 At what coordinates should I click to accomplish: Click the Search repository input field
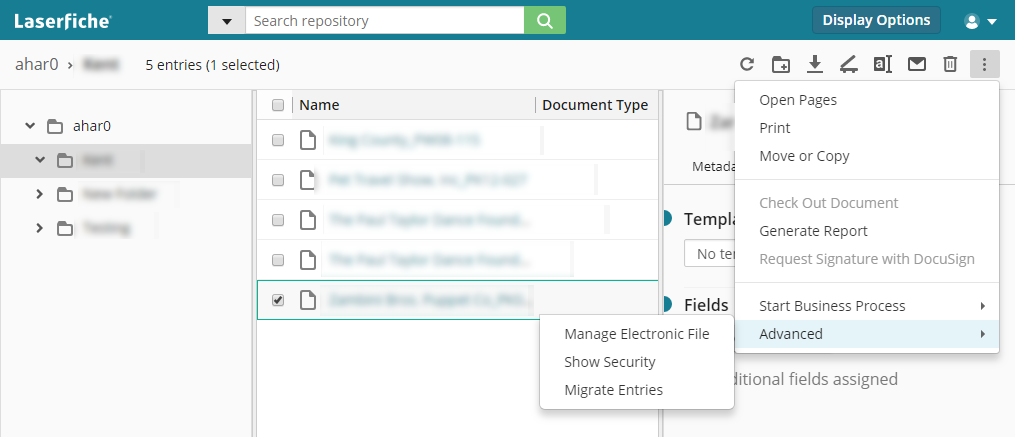pyautogui.click(x=384, y=21)
